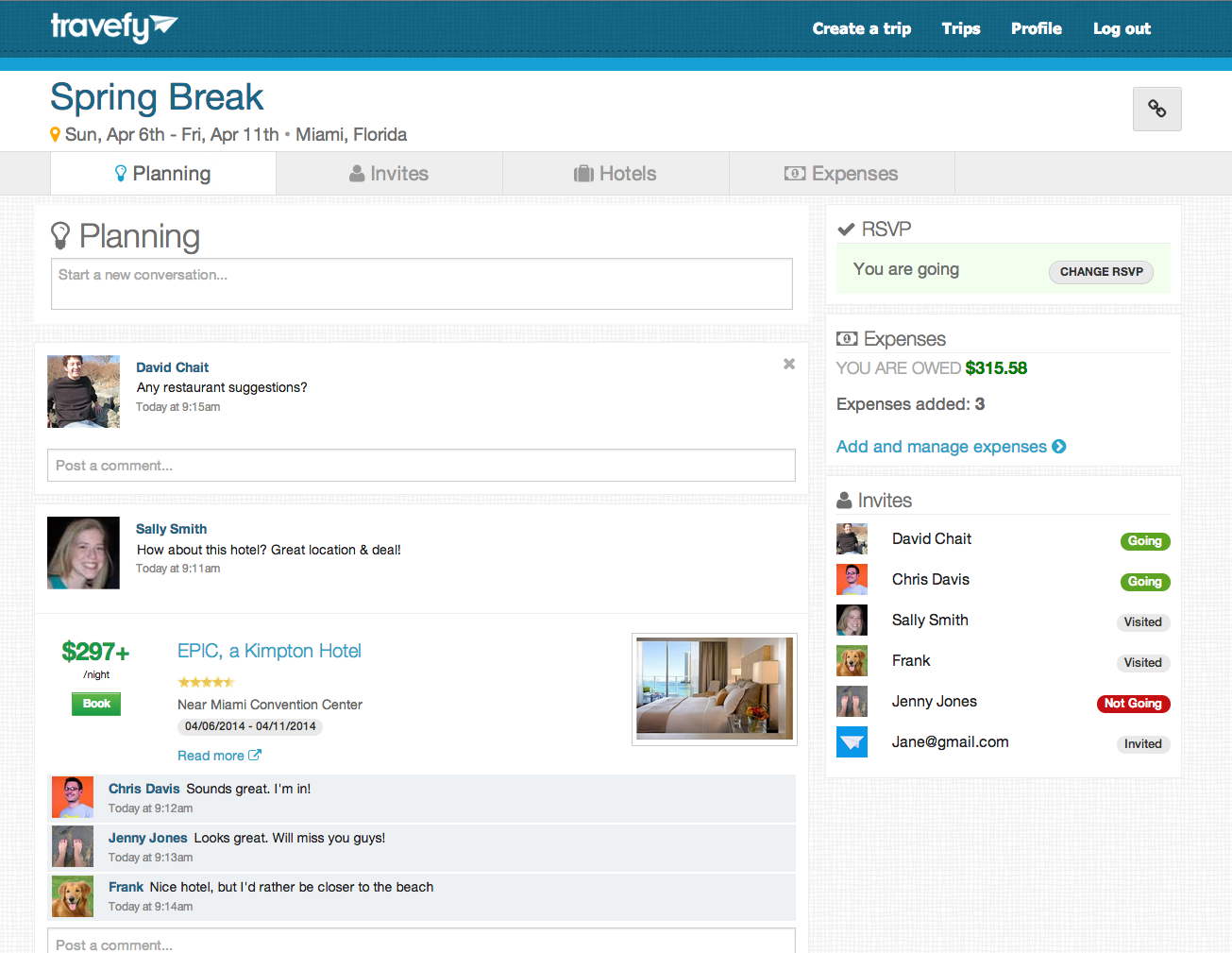Log out from the top navigation
Image resolution: width=1232 pixels, height=953 pixels.
[x=1122, y=28]
